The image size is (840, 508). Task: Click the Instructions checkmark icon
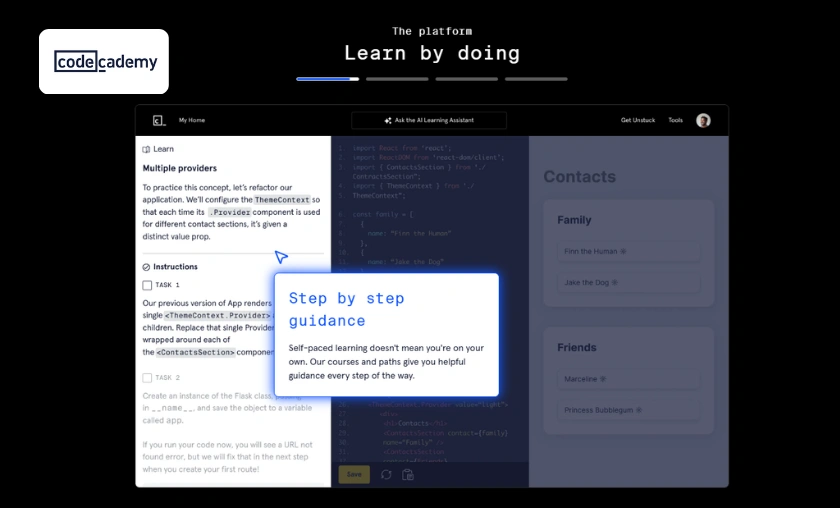[x=146, y=267]
